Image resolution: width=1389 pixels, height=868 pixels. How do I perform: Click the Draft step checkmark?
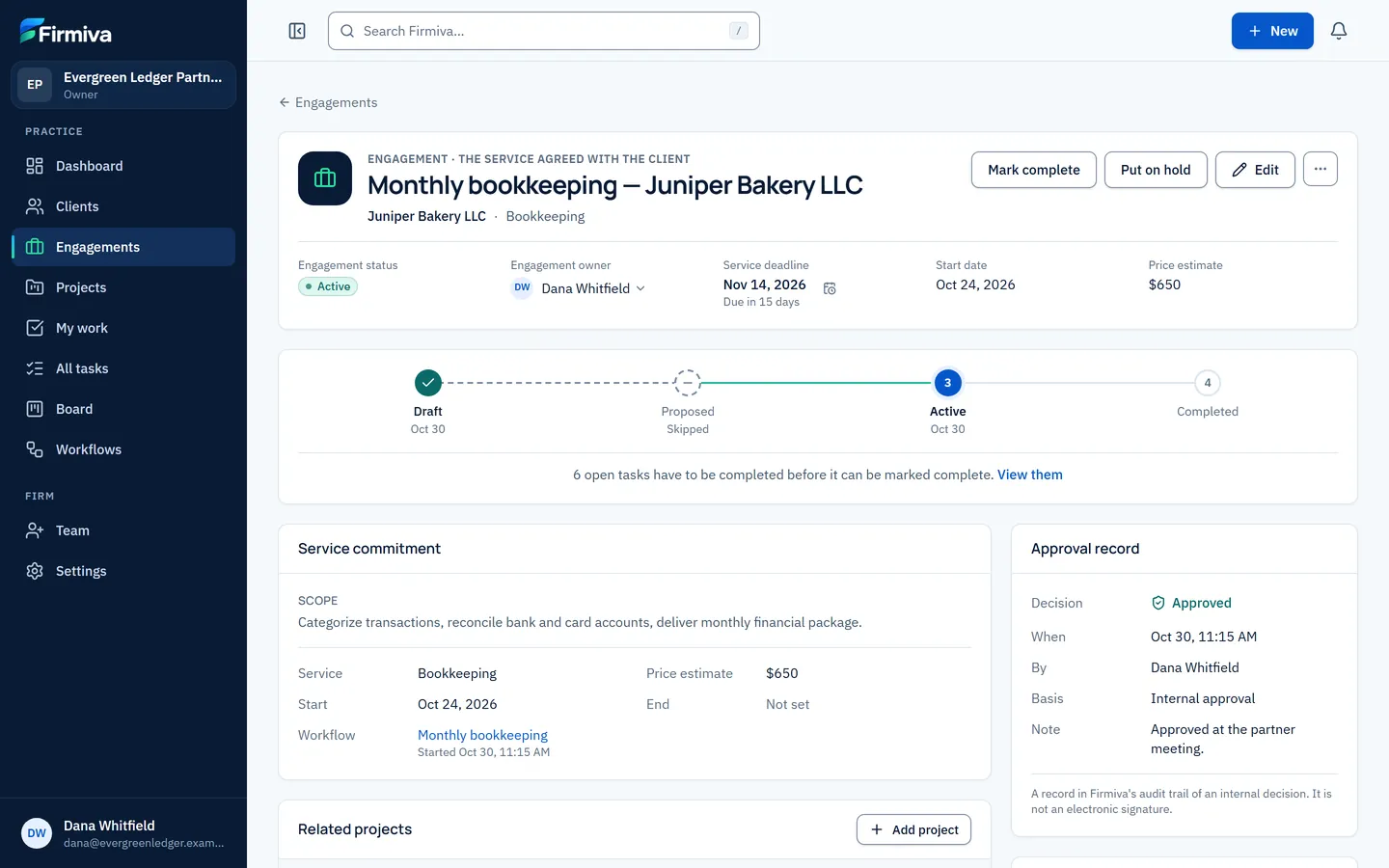pos(428,383)
